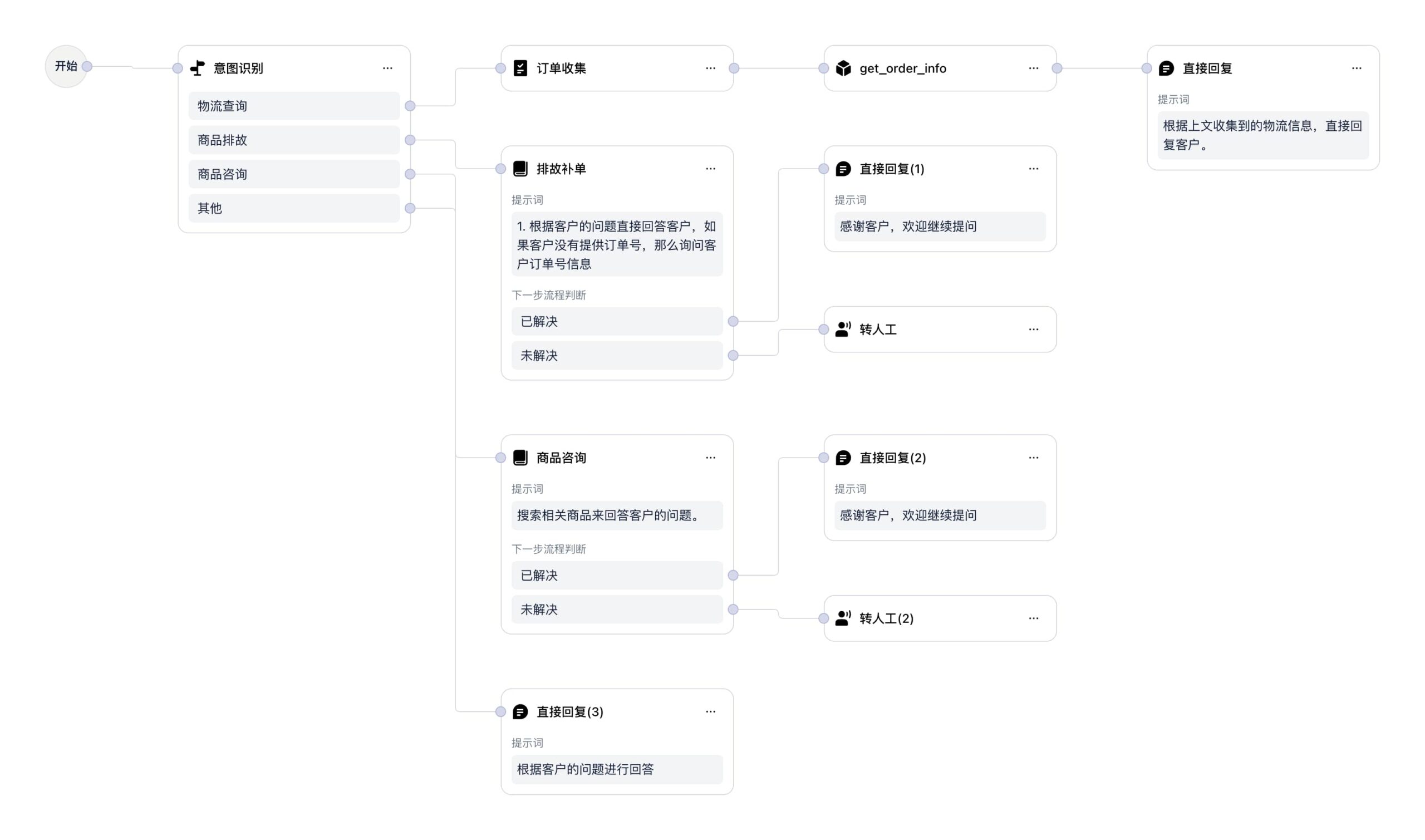Click the 直接回复(3) reply icon
Image resolution: width=1425 pixels, height=840 pixels.
[x=520, y=711]
